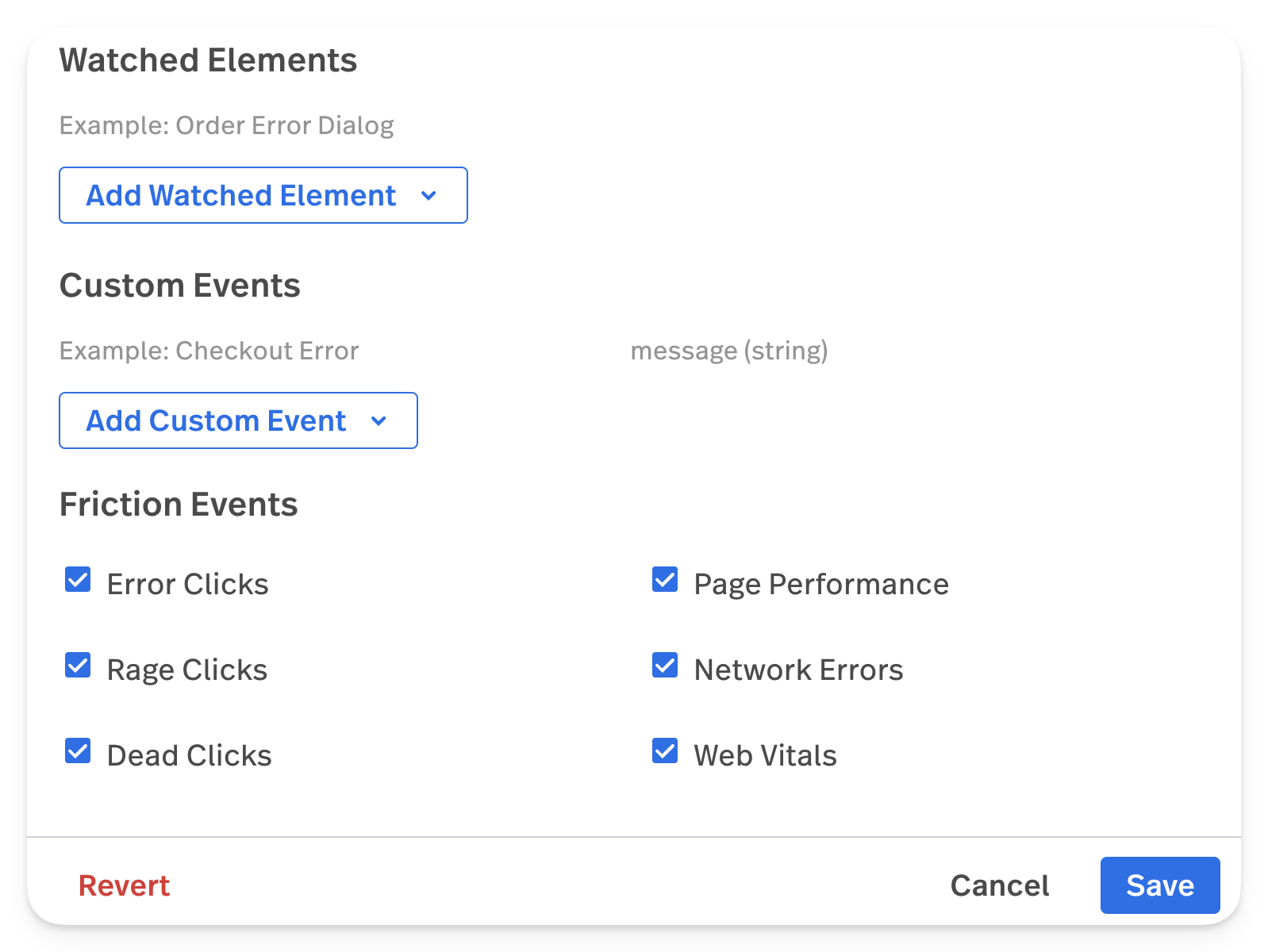Viewport: 1268px width, 952px height.
Task: Toggle the Dead Clicks checkbox
Action: pos(78,751)
